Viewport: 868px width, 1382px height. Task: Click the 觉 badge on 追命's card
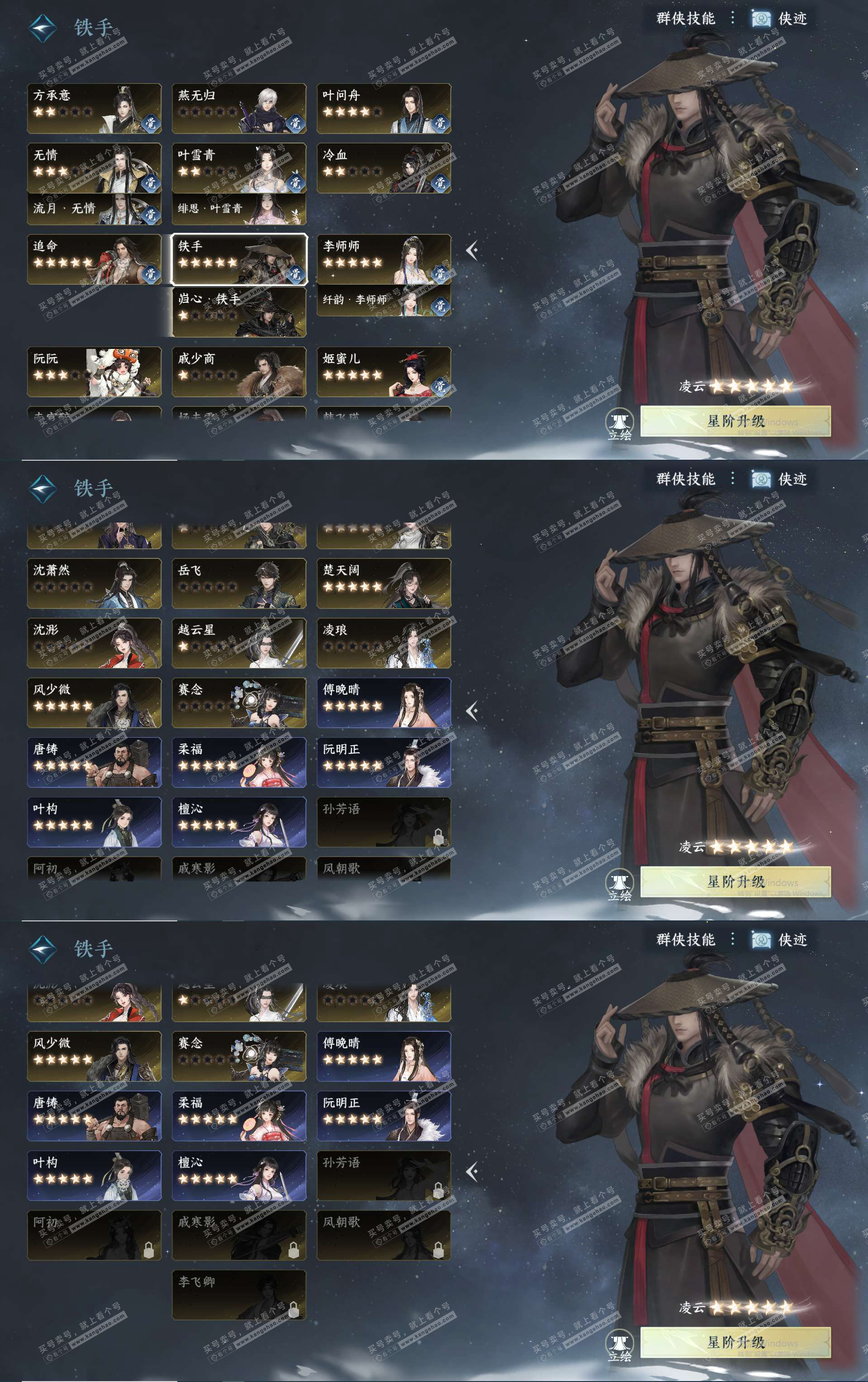coord(150,274)
